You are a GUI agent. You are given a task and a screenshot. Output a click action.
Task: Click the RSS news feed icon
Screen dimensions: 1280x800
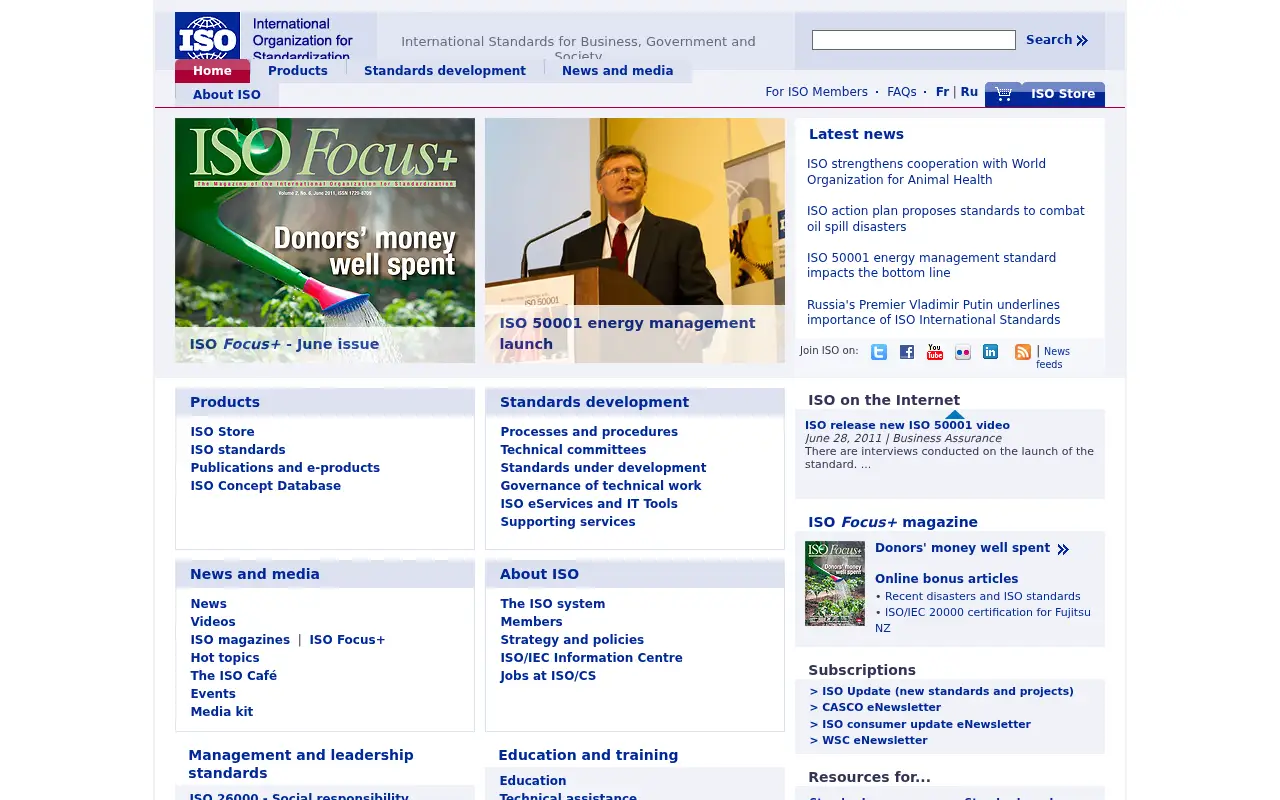click(1023, 352)
